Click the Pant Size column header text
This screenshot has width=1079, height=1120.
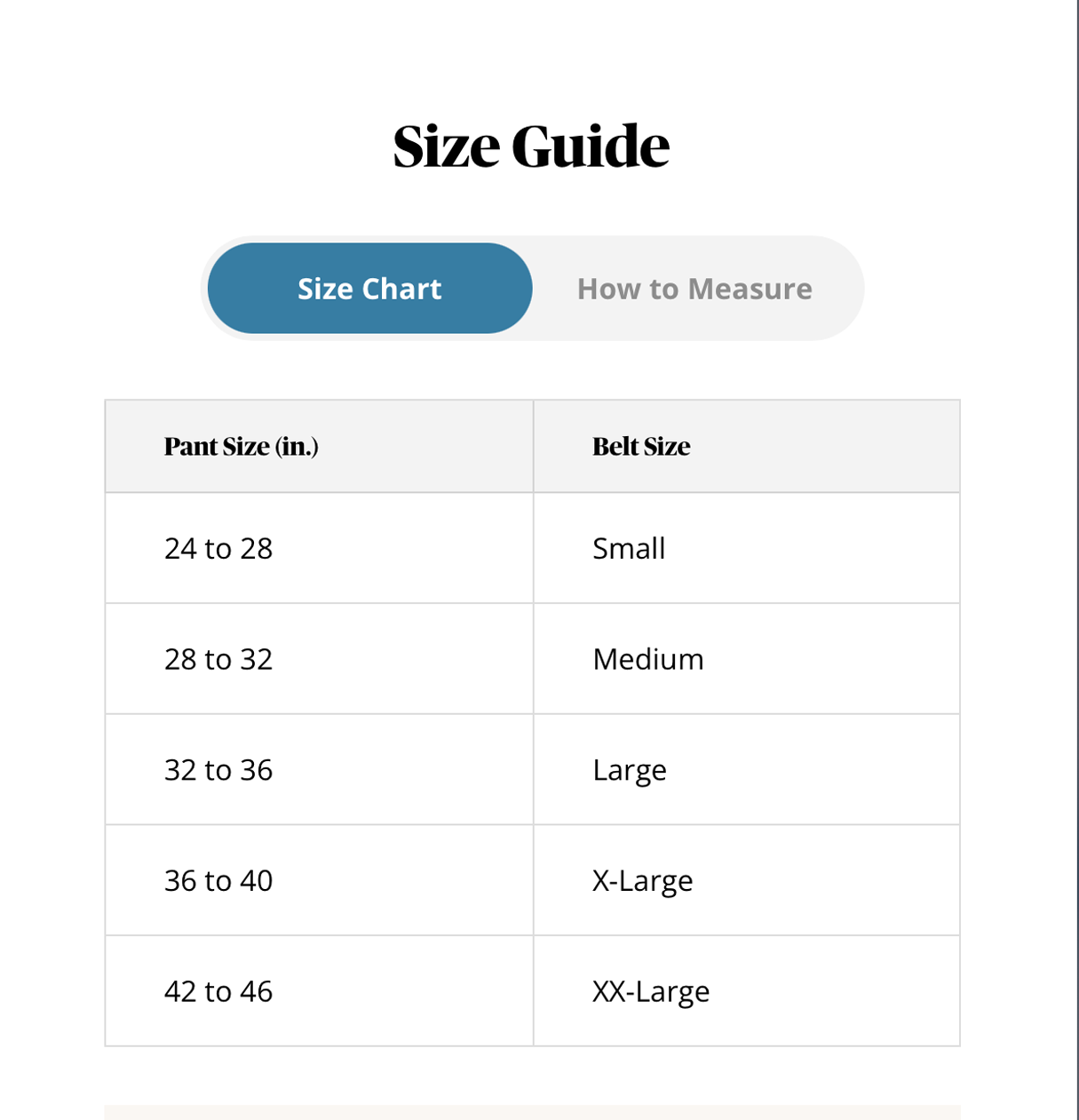tap(217, 446)
